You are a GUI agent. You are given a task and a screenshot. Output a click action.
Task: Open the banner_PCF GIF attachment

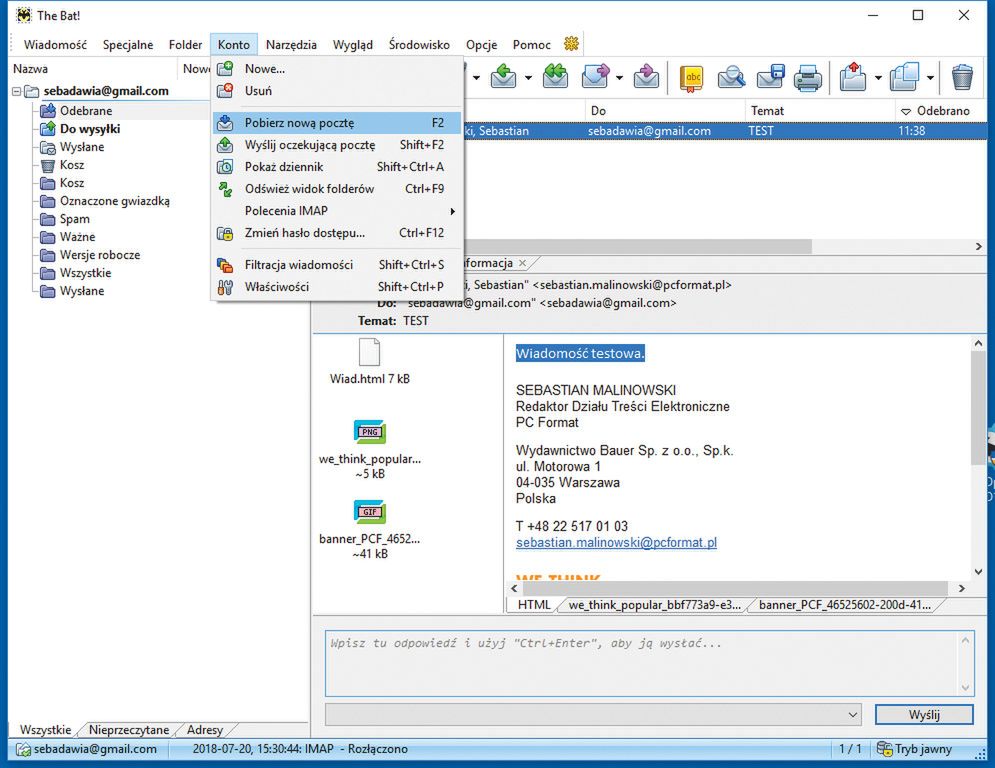(369, 513)
